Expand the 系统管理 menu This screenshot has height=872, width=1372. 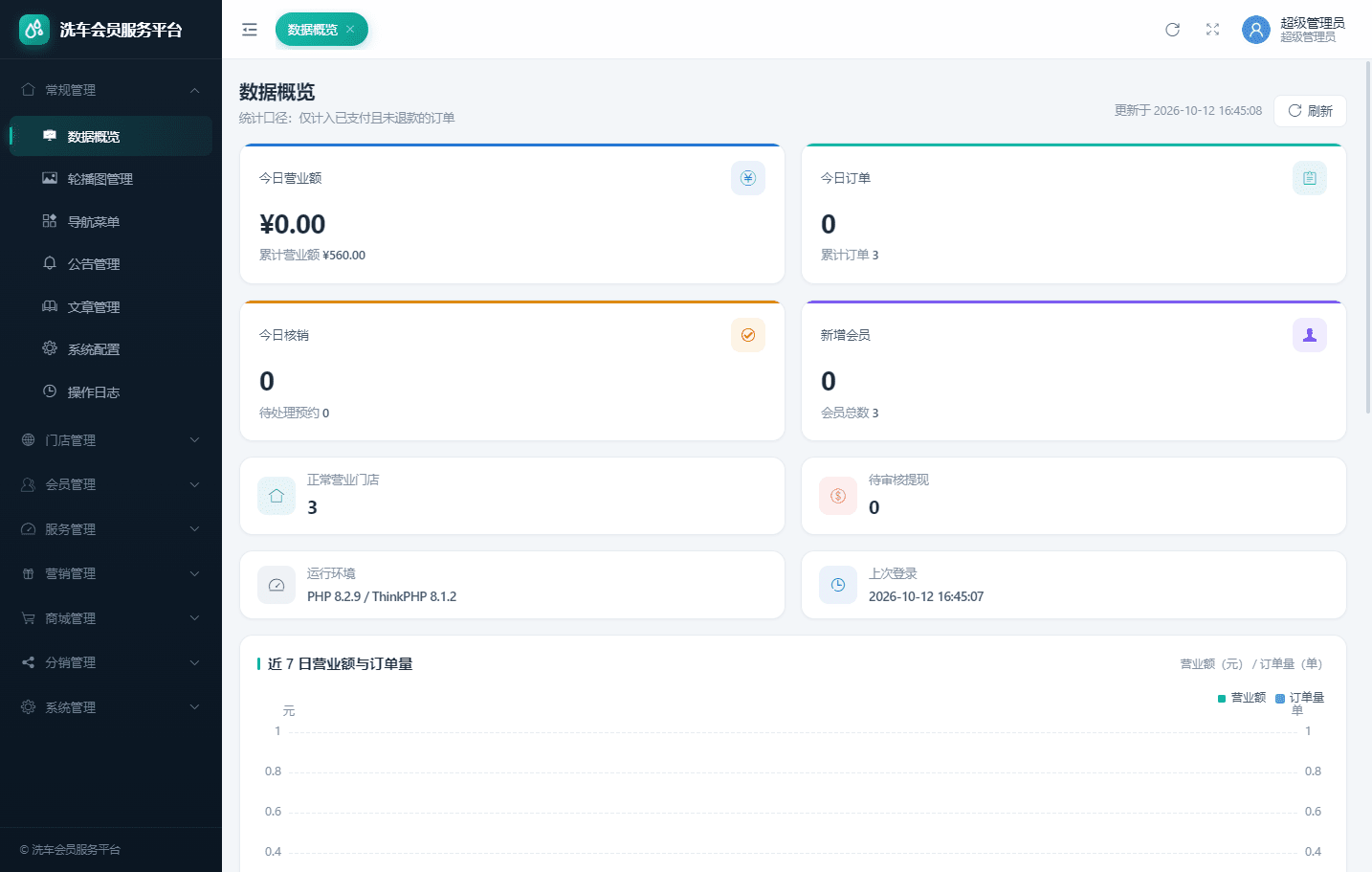tap(111, 707)
